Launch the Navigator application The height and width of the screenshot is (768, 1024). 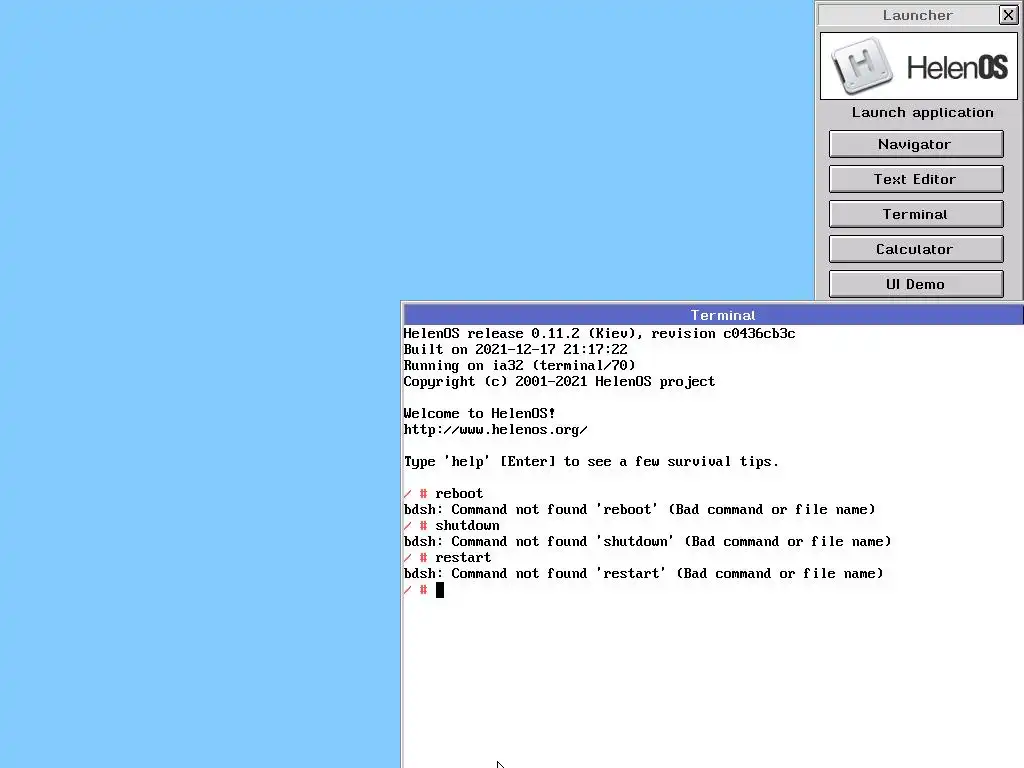coord(916,144)
